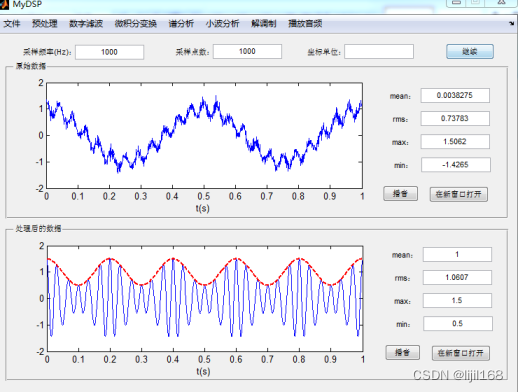
Task: Click the 采样频率(Hz): label
Action: pyautogui.click(x=47, y=52)
